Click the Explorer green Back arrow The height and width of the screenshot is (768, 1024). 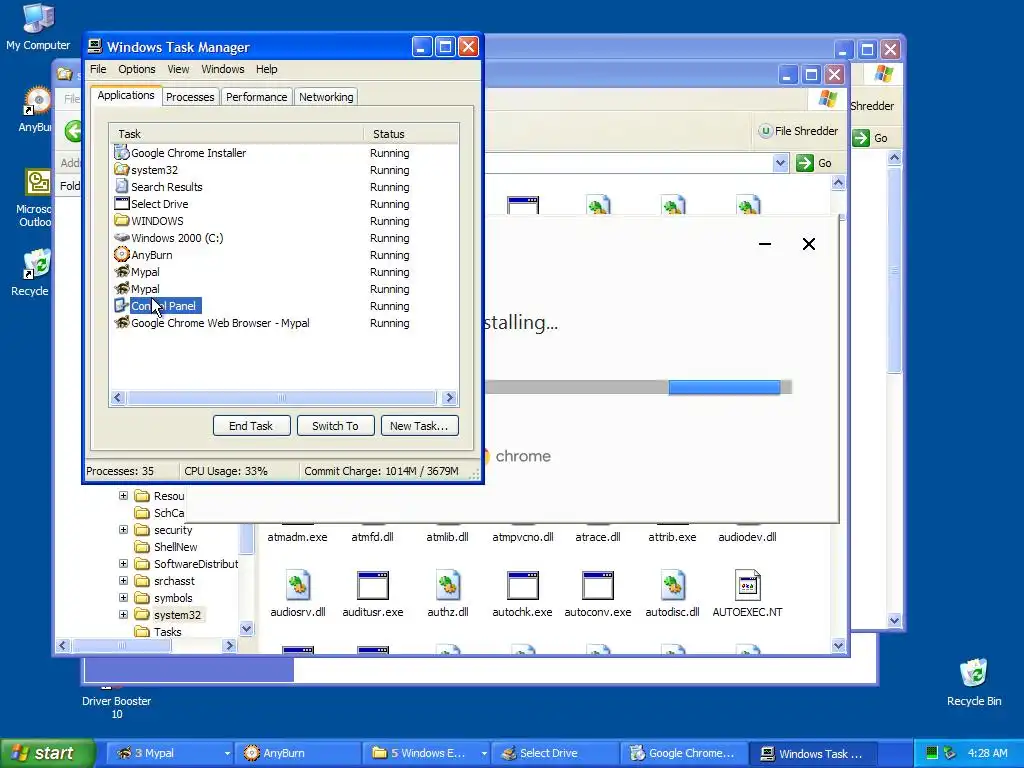point(74,131)
